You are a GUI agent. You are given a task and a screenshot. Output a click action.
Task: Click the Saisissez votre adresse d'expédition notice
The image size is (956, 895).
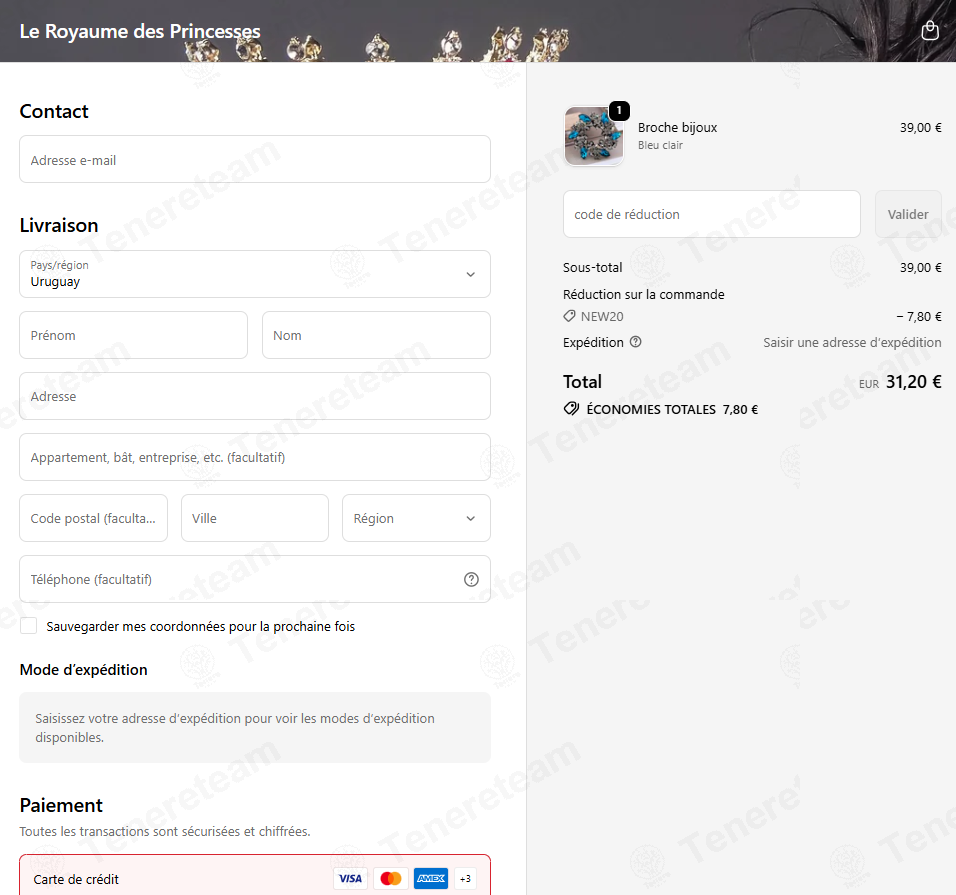[255, 727]
